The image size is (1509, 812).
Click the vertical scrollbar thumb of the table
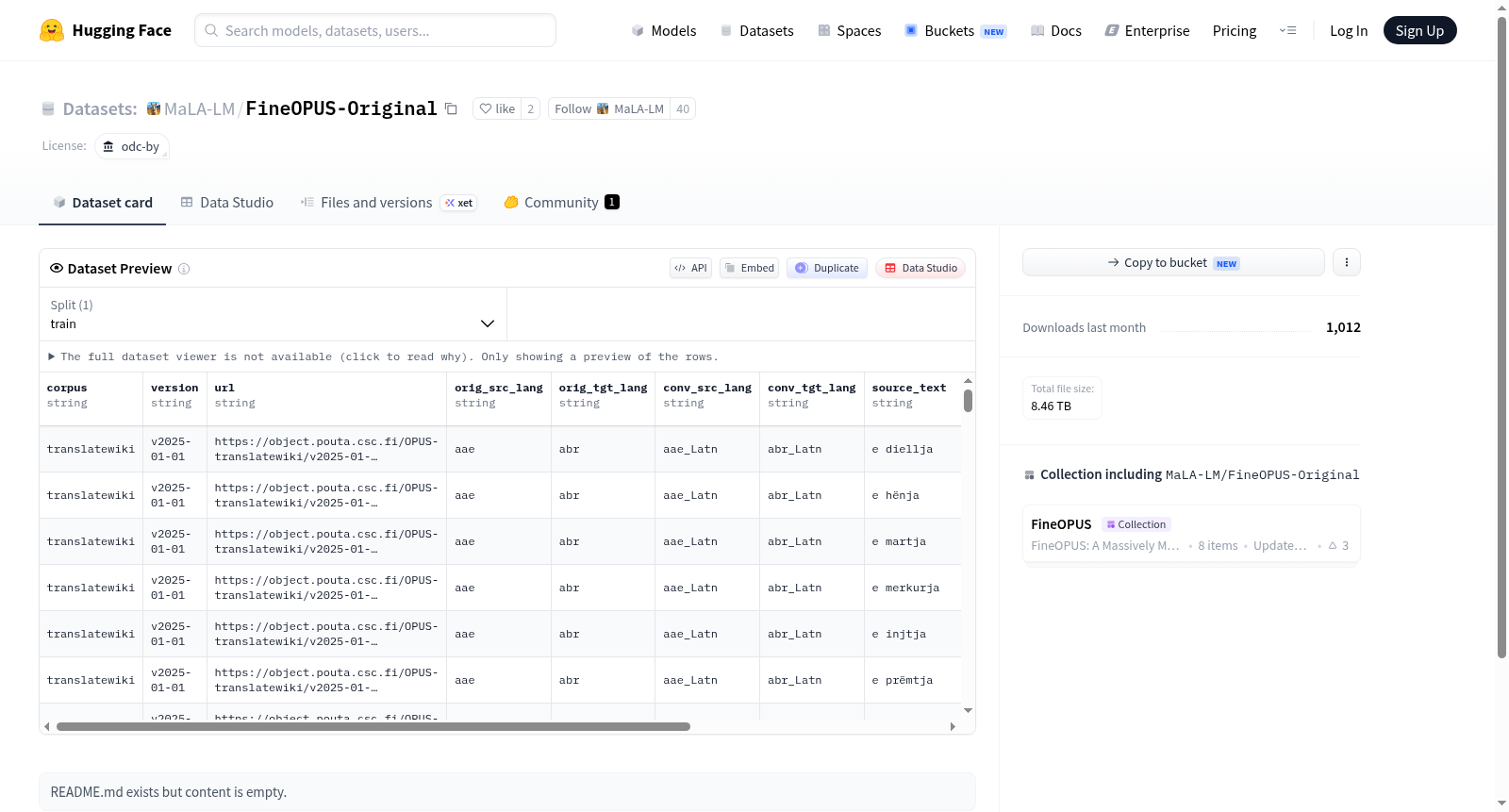click(x=968, y=401)
